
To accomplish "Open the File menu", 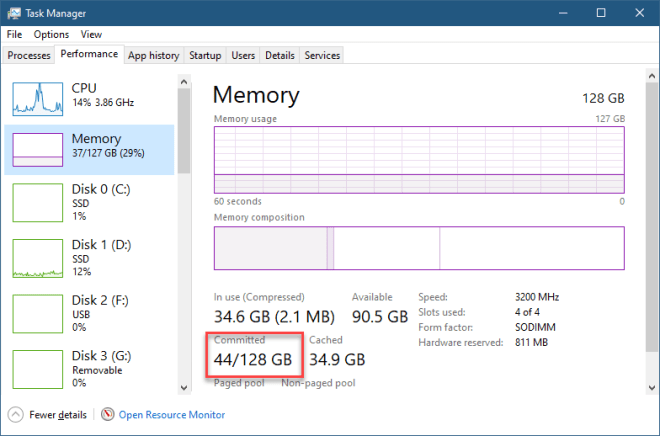I will [x=14, y=34].
